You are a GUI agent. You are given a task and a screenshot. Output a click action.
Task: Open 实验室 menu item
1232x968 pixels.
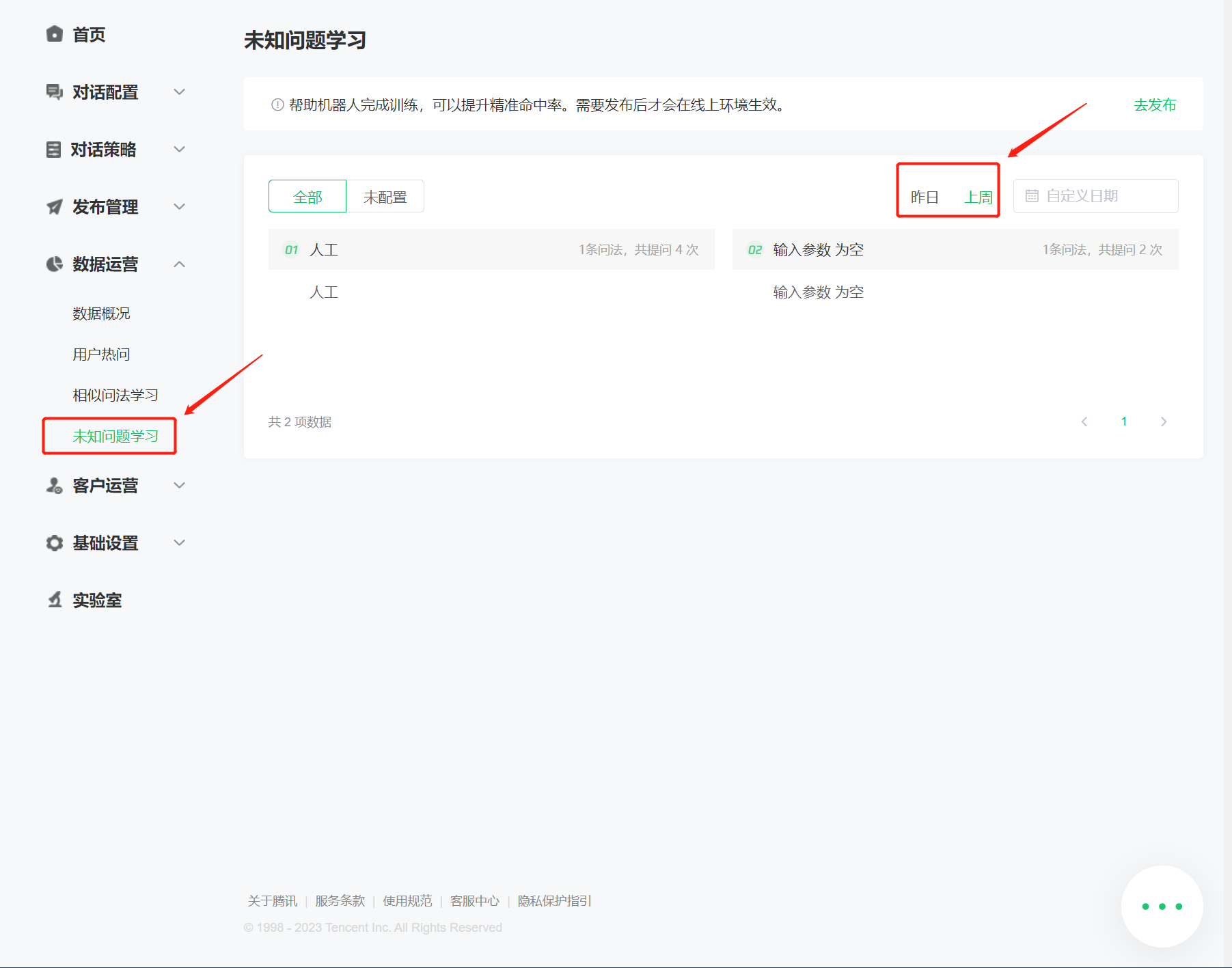[x=97, y=600]
